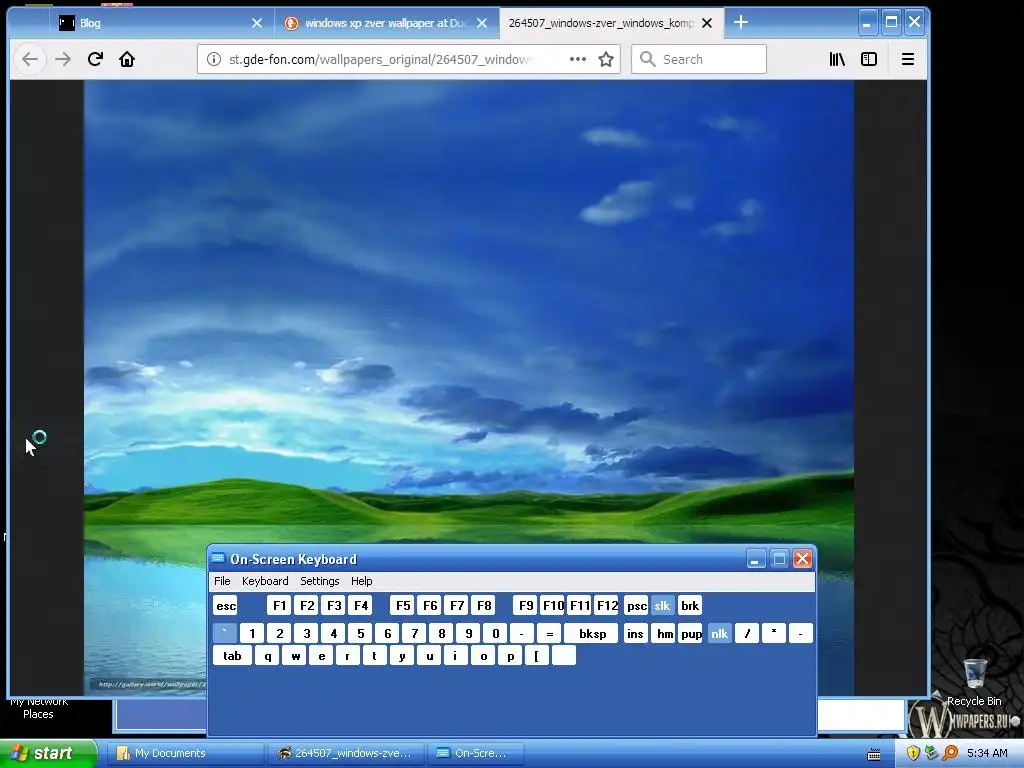Switch to On-Screen Keyboard taskbar button
The height and width of the screenshot is (768, 1024).
click(477, 753)
